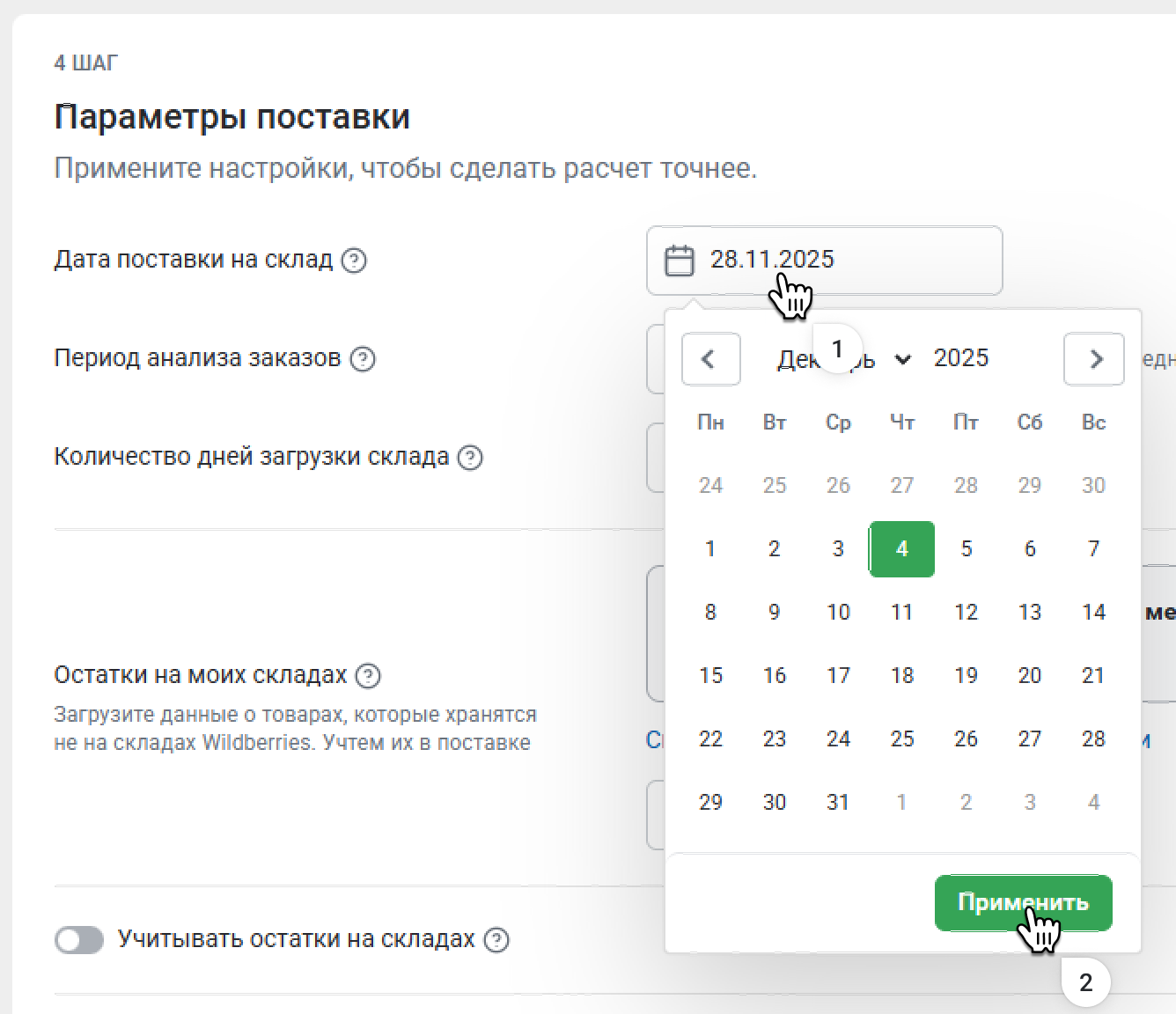Click the year 2025 in calendar header

coord(960,358)
